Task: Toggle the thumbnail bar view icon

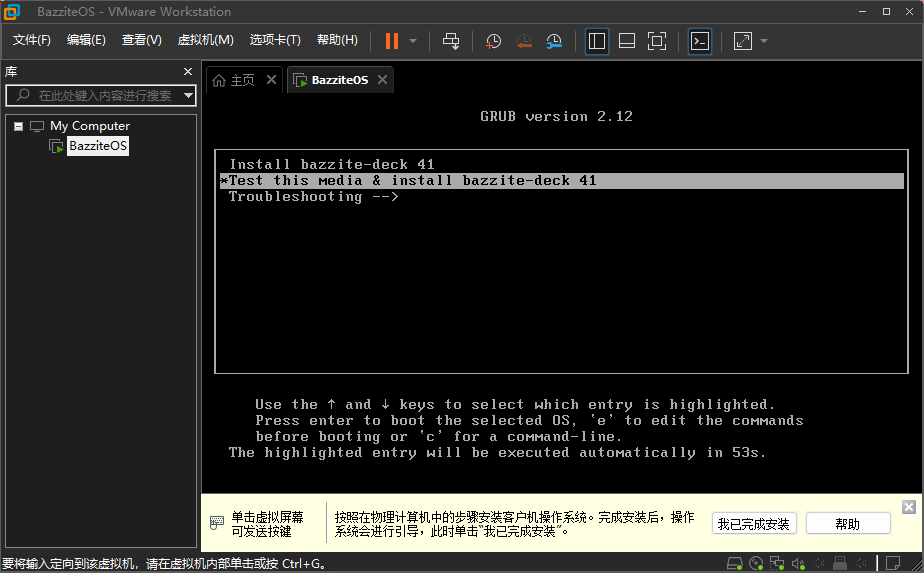Action: 626,41
